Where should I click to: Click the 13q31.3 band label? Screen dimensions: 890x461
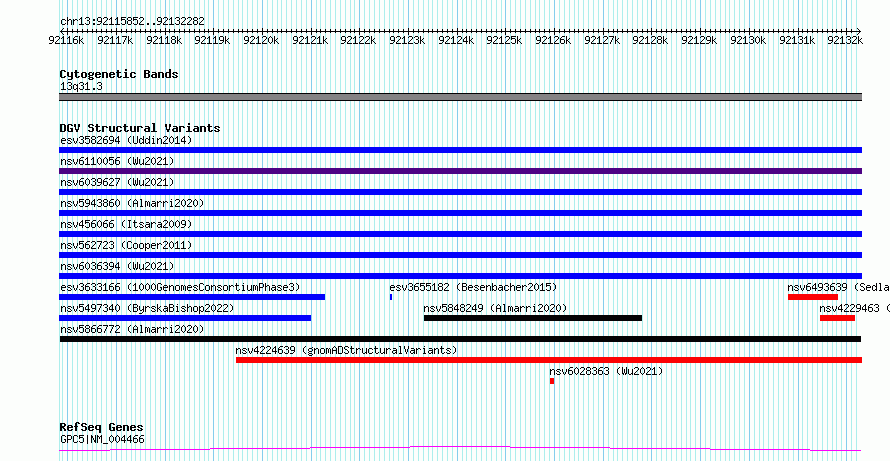(x=81, y=86)
